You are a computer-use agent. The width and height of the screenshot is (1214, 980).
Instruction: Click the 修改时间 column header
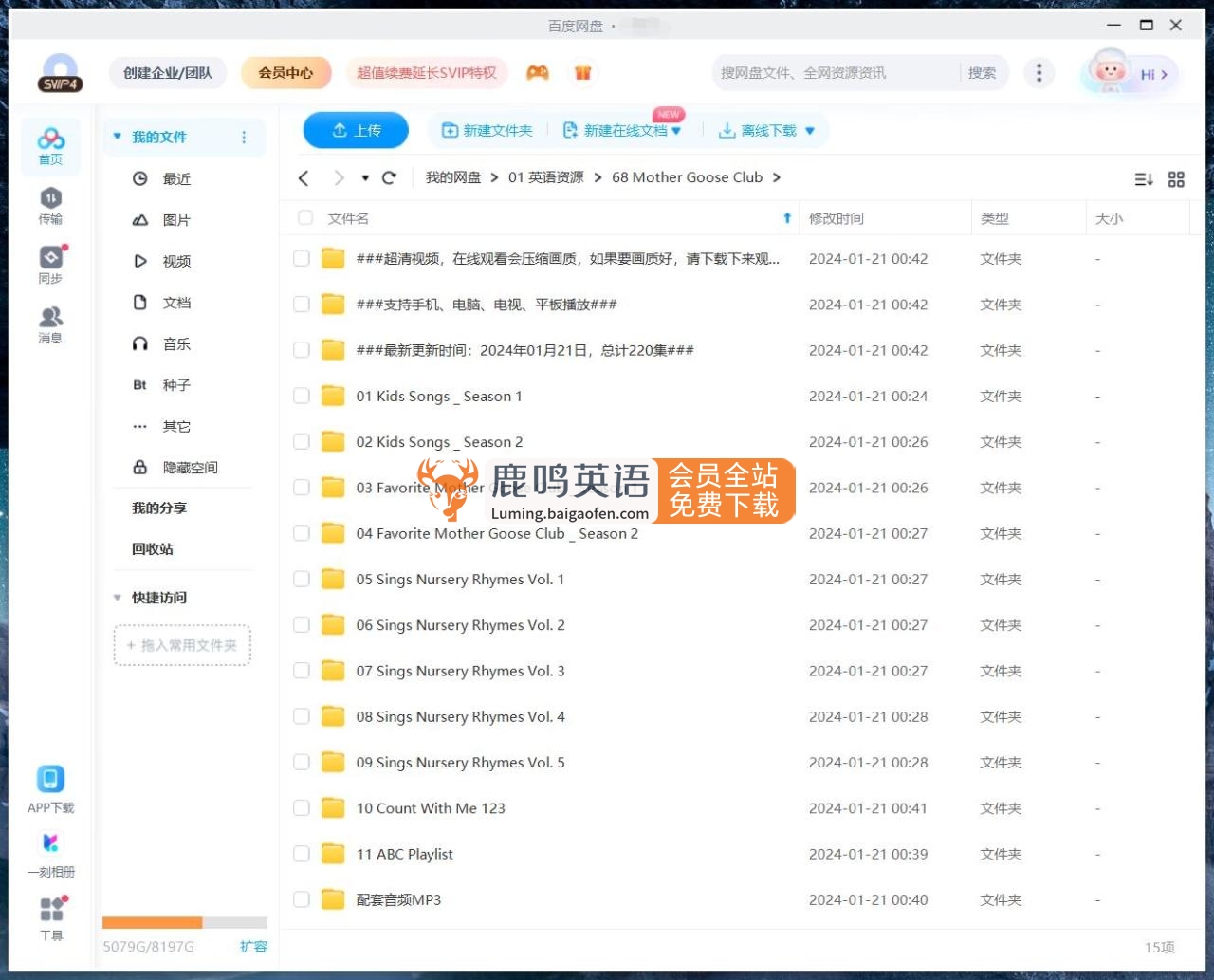coord(837,218)
